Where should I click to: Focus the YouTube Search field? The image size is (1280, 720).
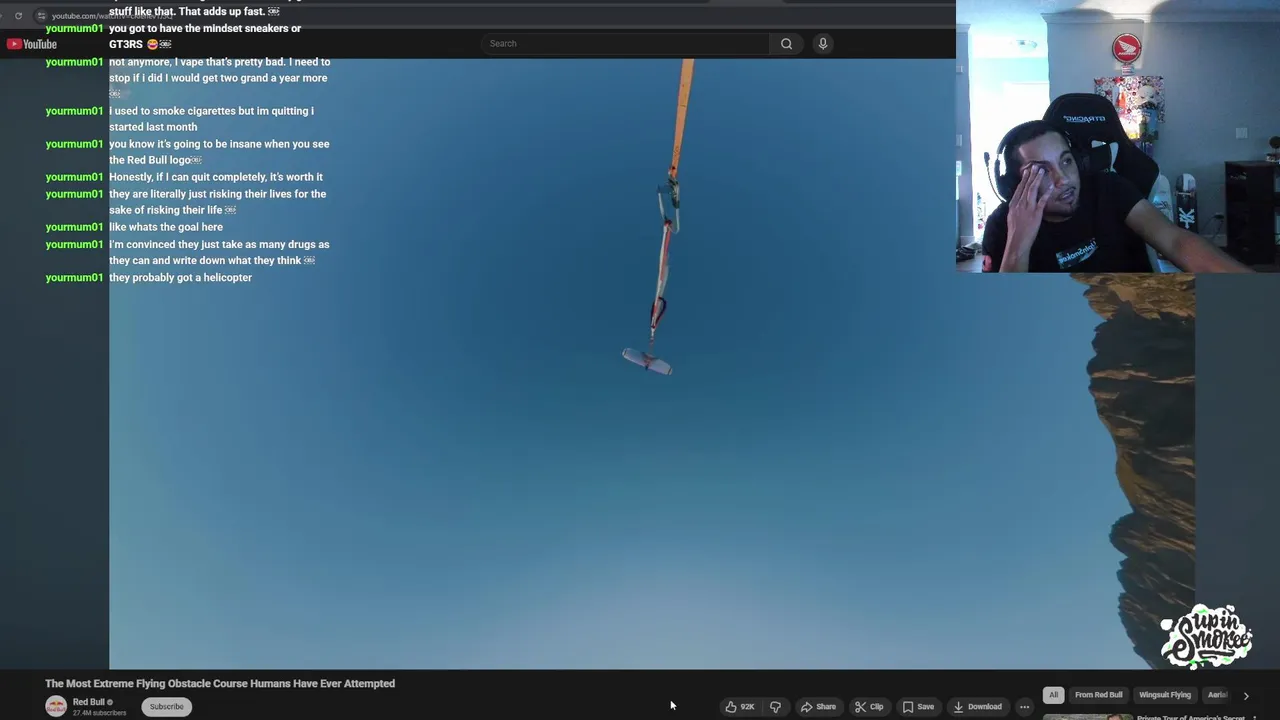[625, 44]
